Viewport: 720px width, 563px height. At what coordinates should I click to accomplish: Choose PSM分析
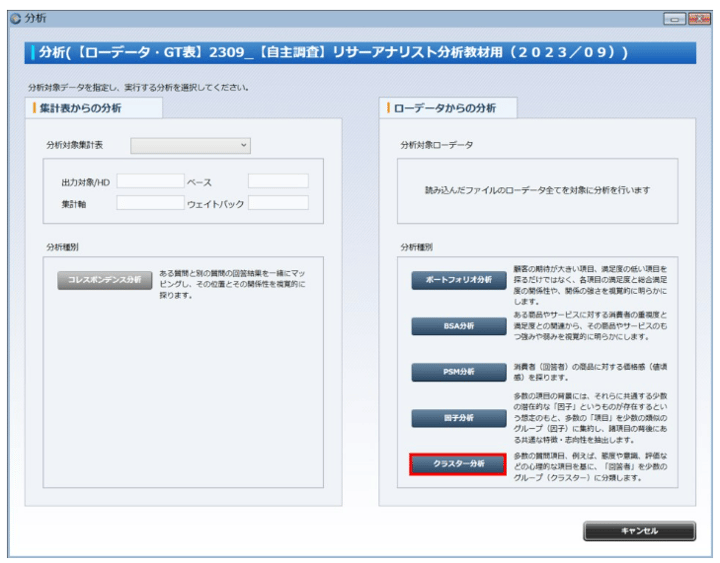(x=457, y=371)
